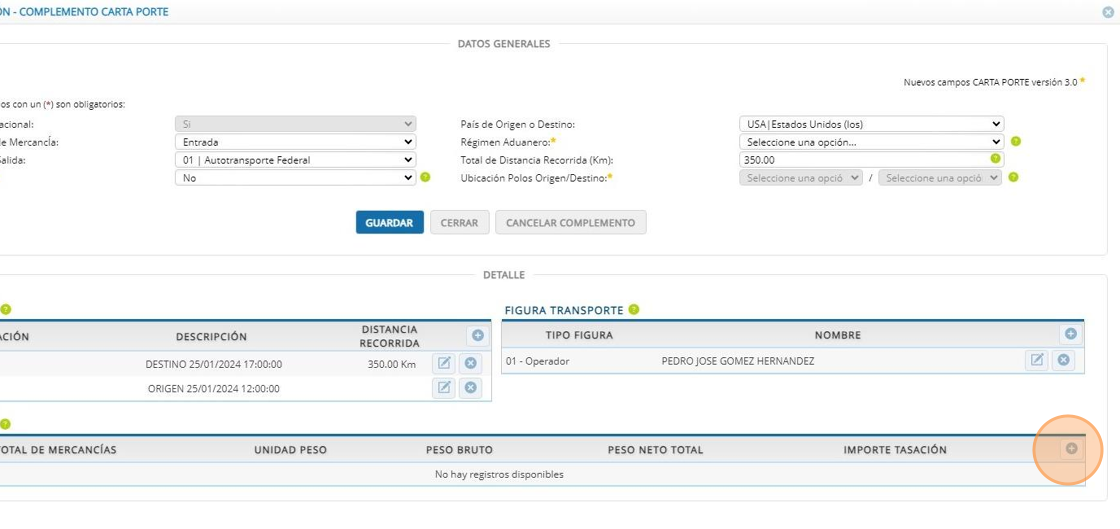The height and width of the screenshot is (529, 1120).
Task: Open the Autotransporte Federal dropdown
Action: (296, 161)
